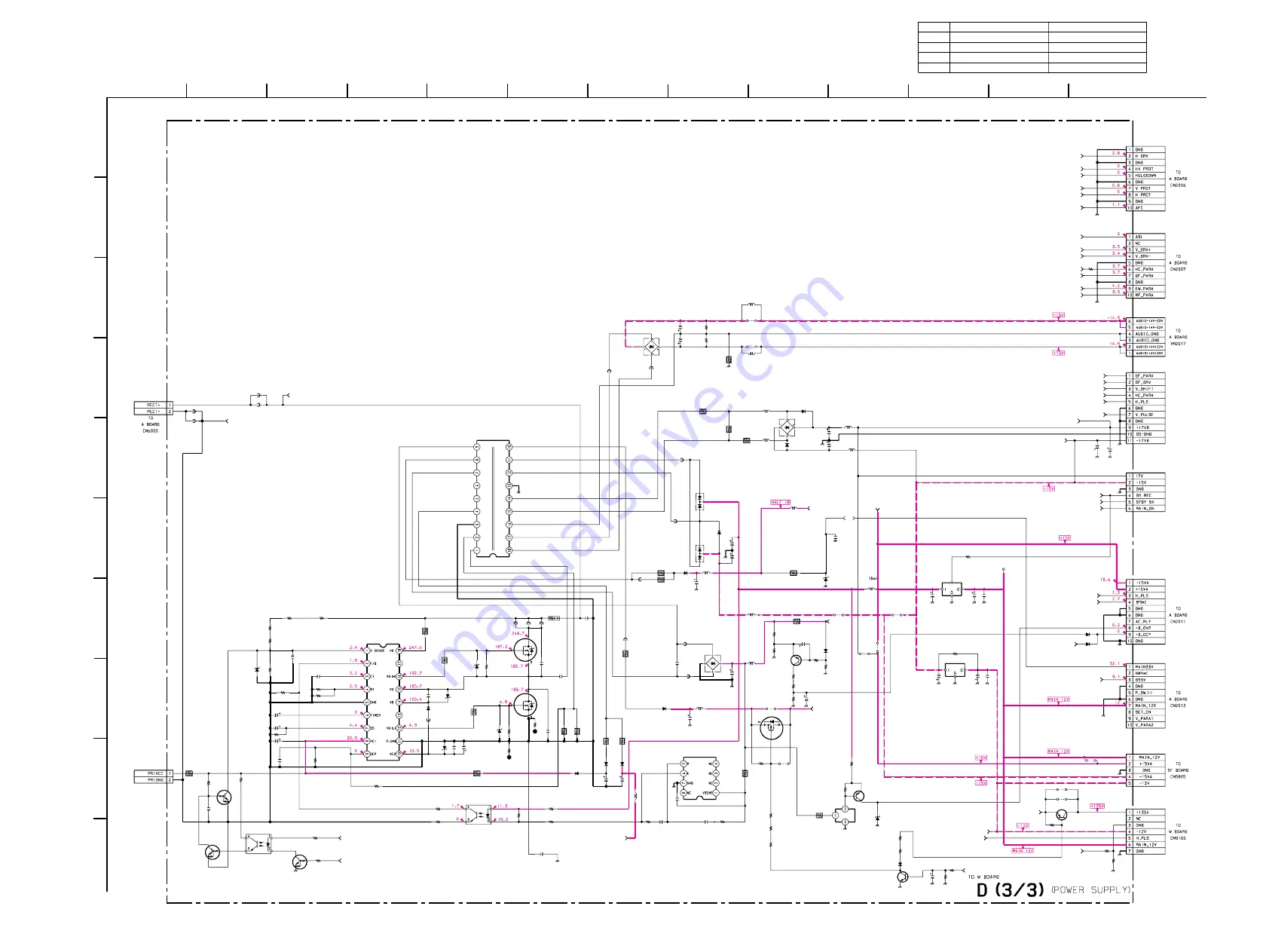Select the +17VB pin label
Image resolution: width=1266 pixels, height=952 pixels.
[x=1143, y=427]
